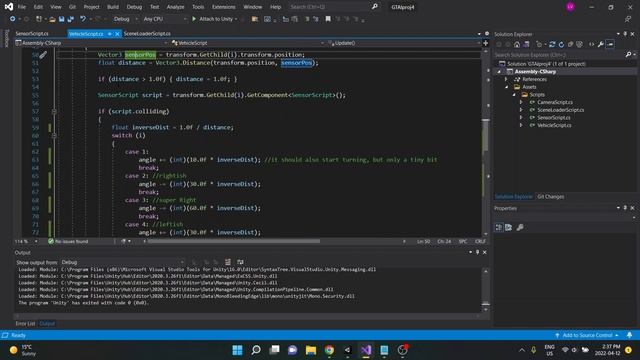Toggle Preview Selected Items in Solution Explorer
Image resolution: width=640 pixels, height=360 pixels.
tap(610, 44)
